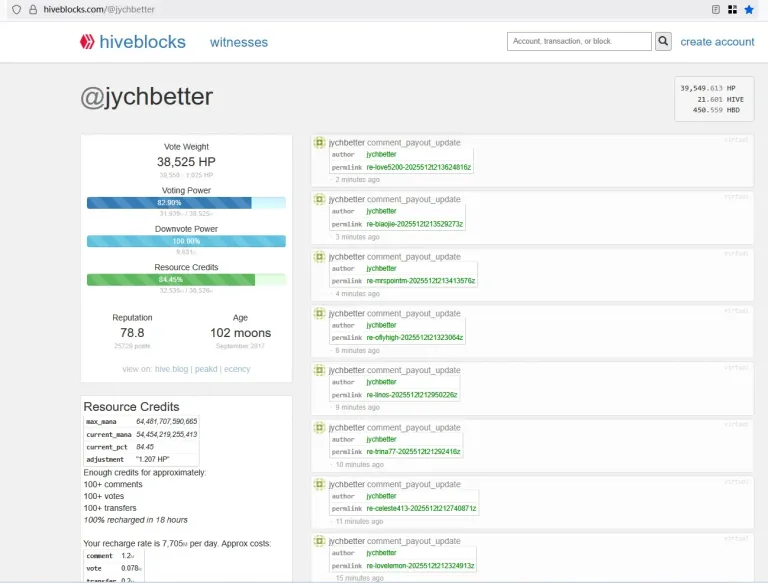Click the '3 minutes ago' timestamp
The image size is (768, 583).
(358, 237)
